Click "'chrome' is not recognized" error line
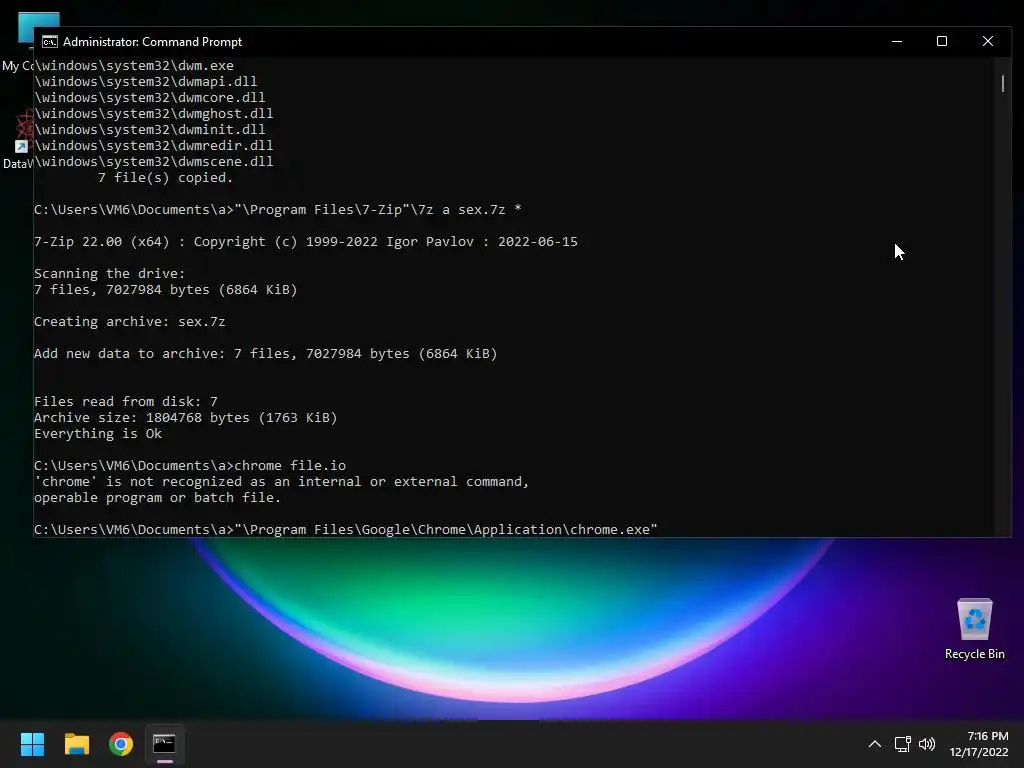 (x=281, y=481)
